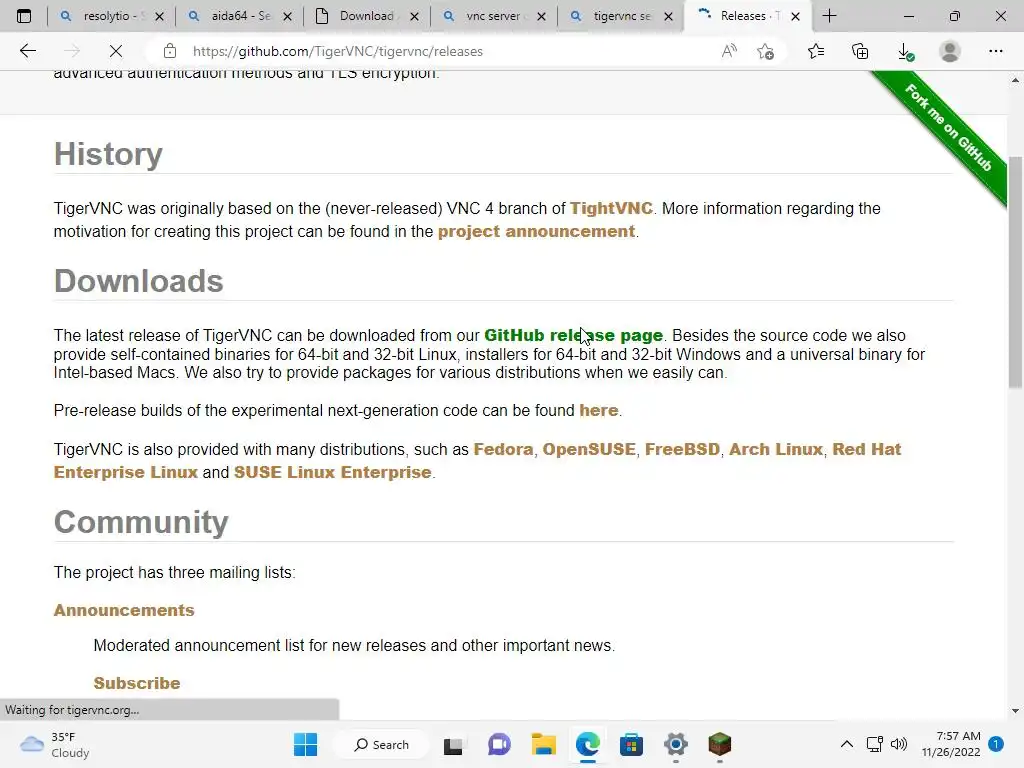Click the History heading text
This screenshot has height=768, width=1024.
[108, 154]
